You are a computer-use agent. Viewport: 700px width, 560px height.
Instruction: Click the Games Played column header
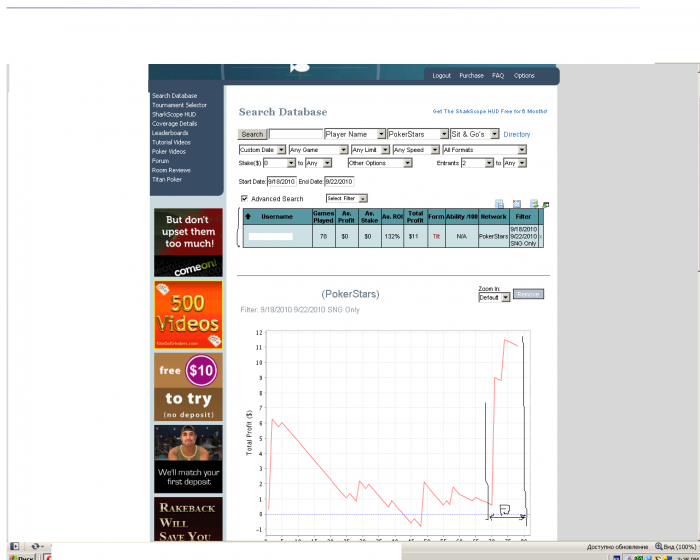pyautogui.click(x=323, y=217)
